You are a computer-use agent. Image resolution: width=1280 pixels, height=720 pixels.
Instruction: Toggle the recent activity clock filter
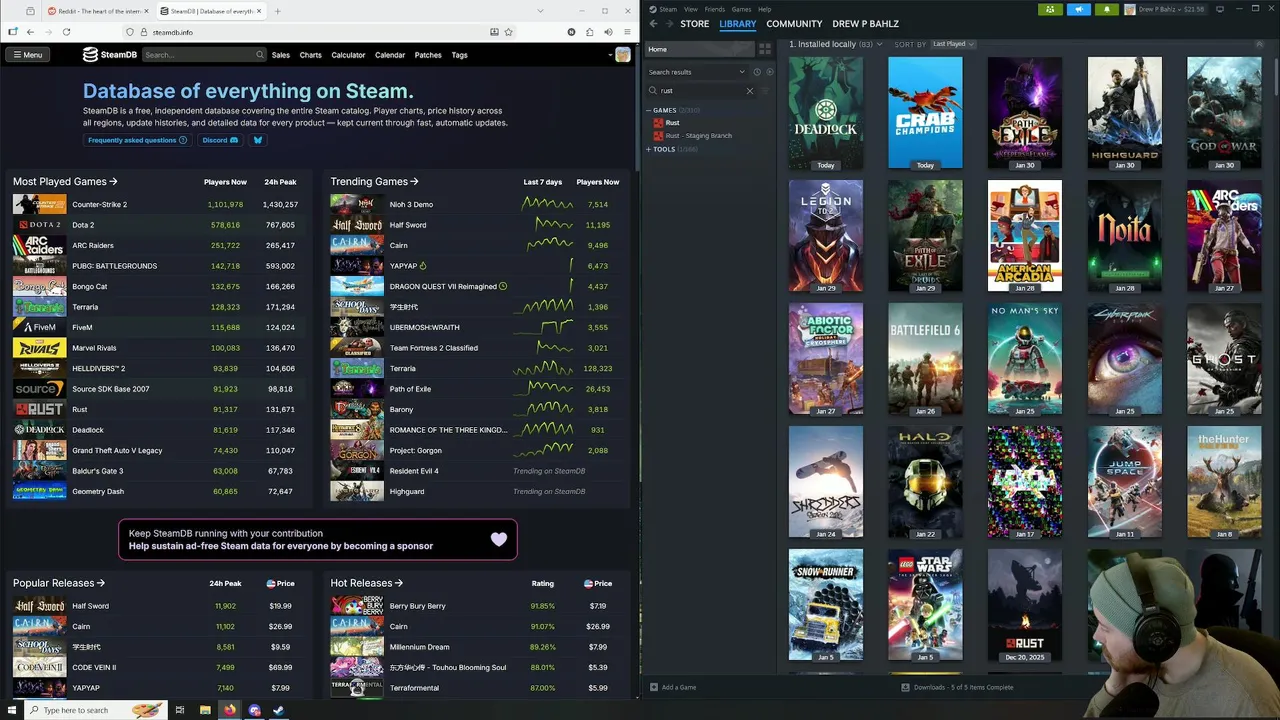click(x=757, y=72)
